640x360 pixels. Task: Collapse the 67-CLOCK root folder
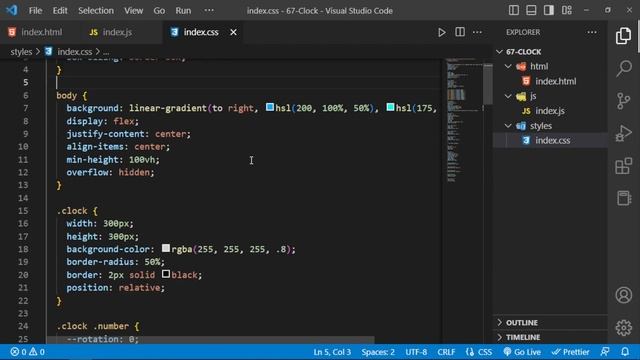pos(499,51)
